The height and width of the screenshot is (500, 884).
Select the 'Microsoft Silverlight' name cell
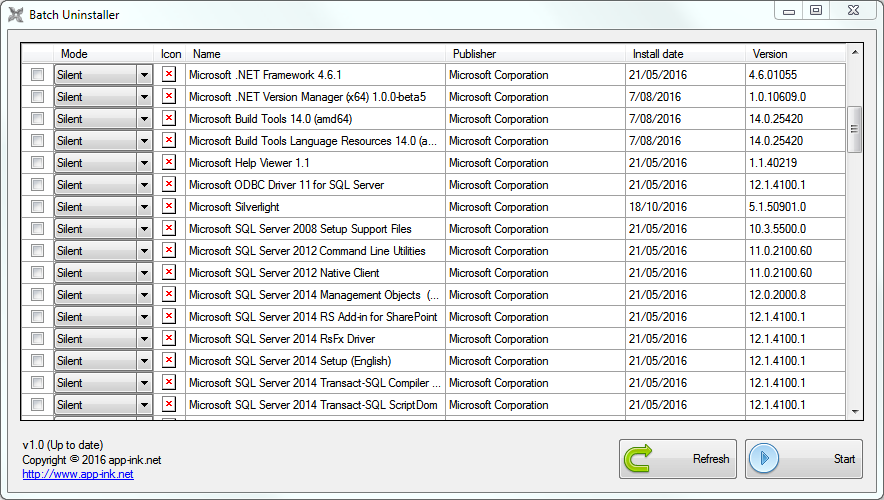(315, 207)
